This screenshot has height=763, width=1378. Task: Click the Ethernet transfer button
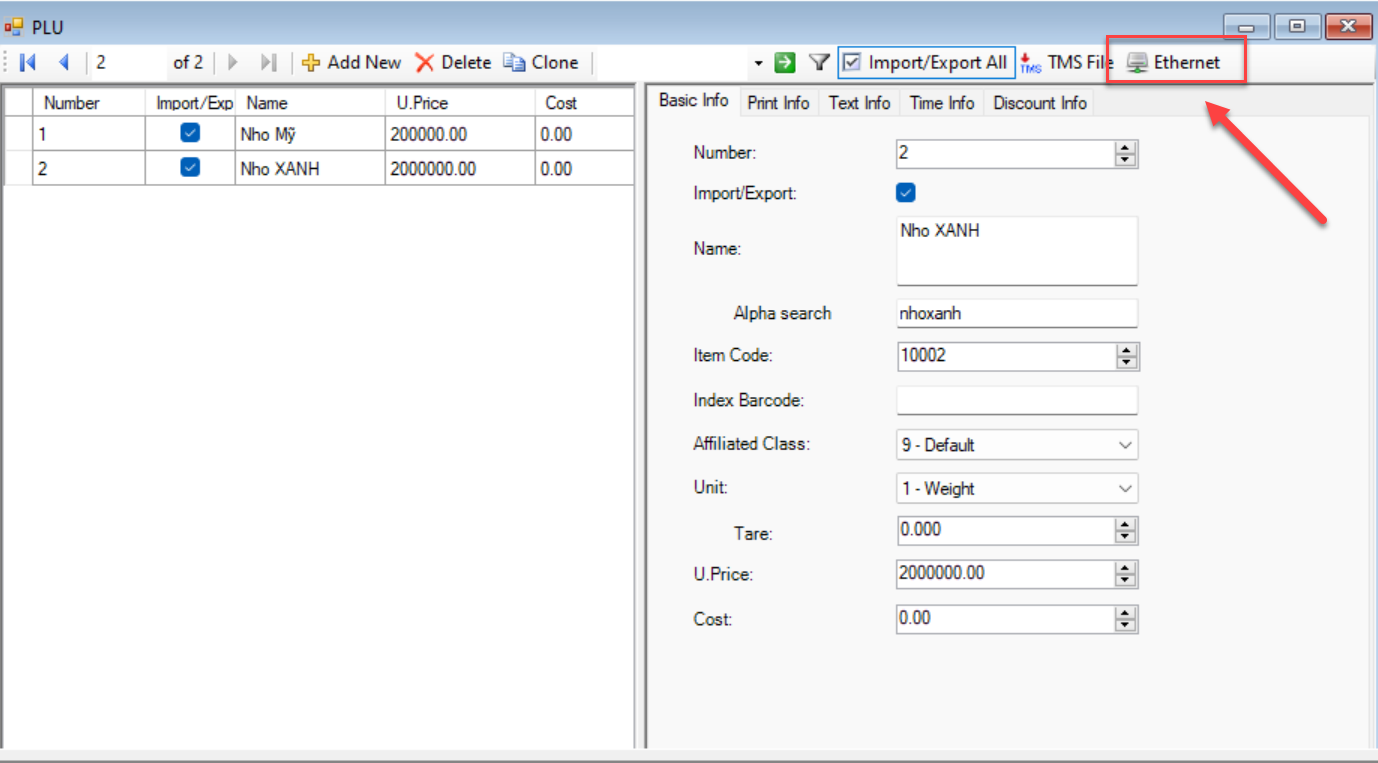(x=1174, y=63)
